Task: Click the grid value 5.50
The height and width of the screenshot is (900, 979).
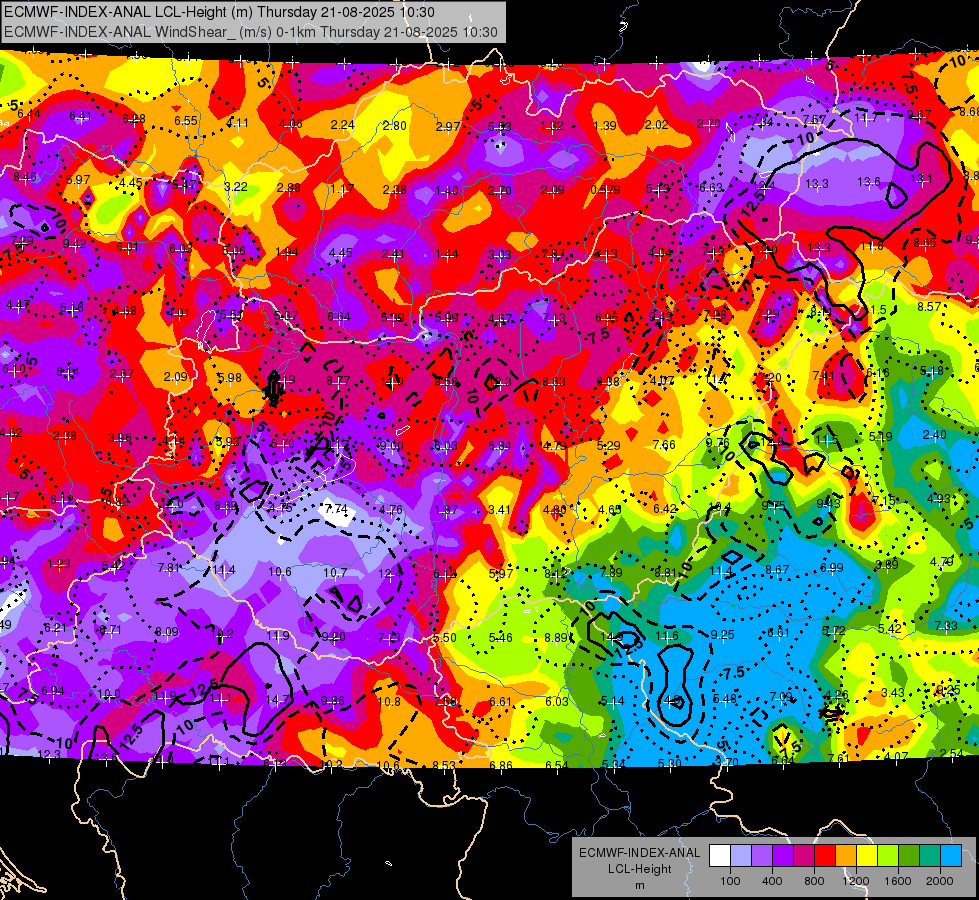Action: coord(445,638)
